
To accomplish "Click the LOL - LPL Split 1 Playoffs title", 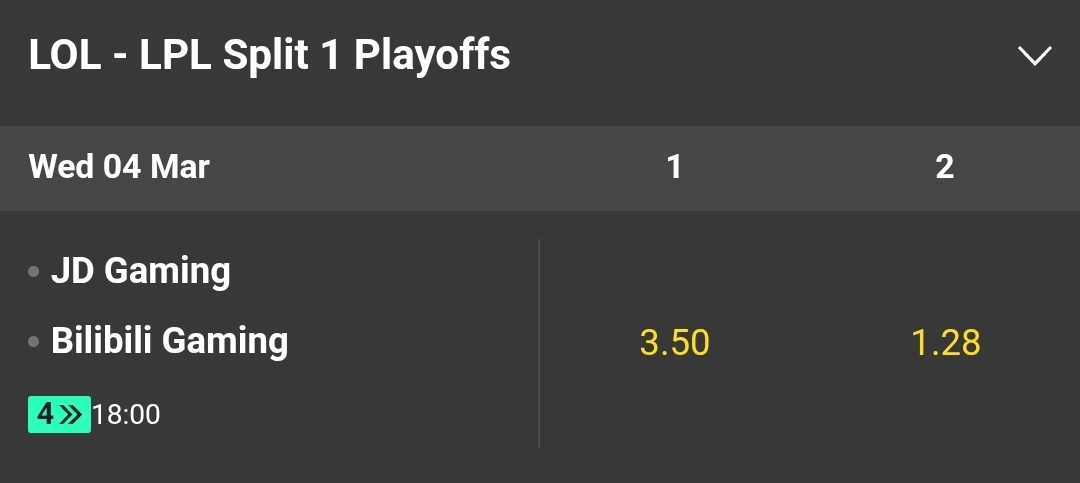I will [x=270, y=56].
